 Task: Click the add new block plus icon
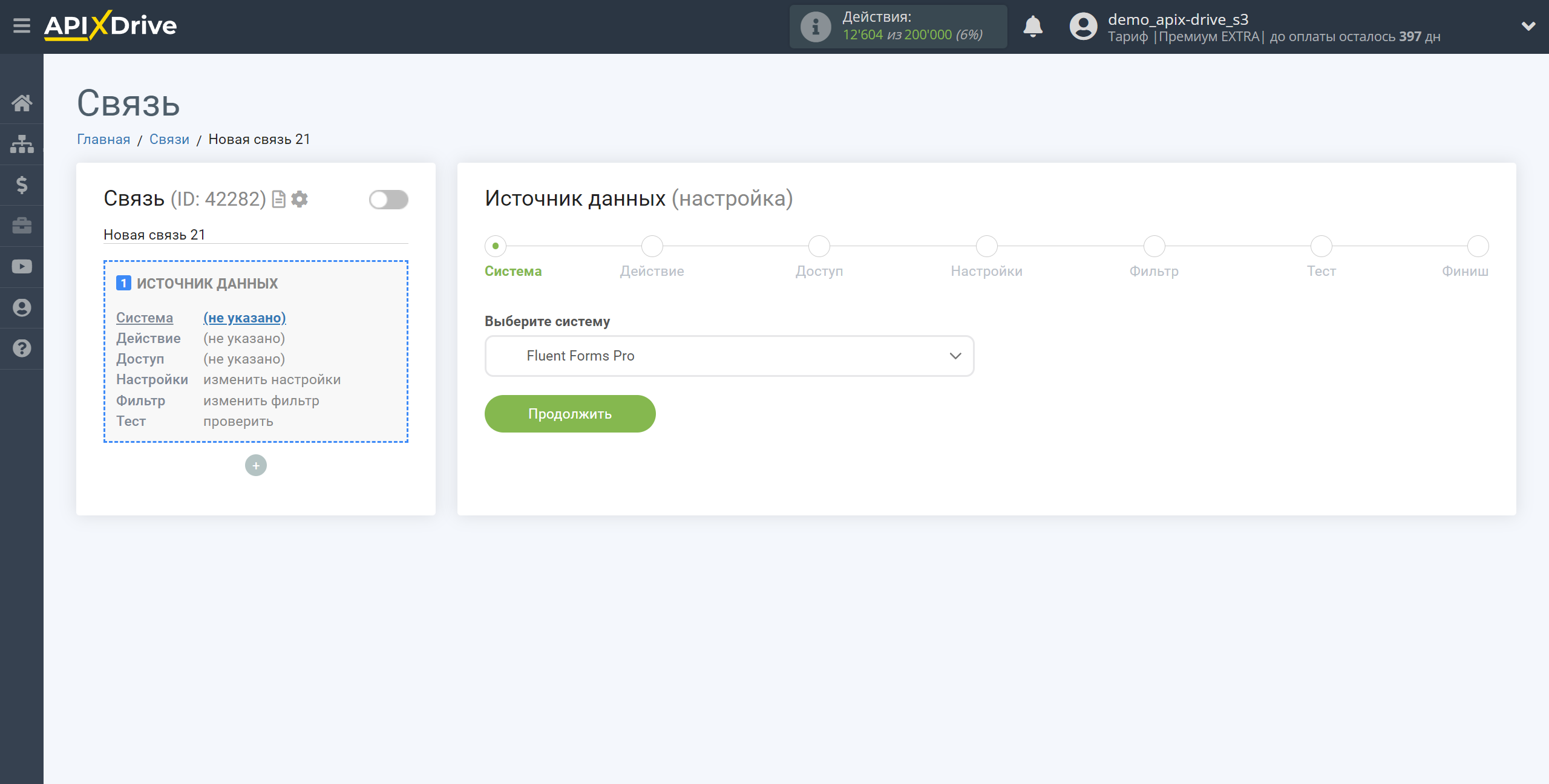256,465
